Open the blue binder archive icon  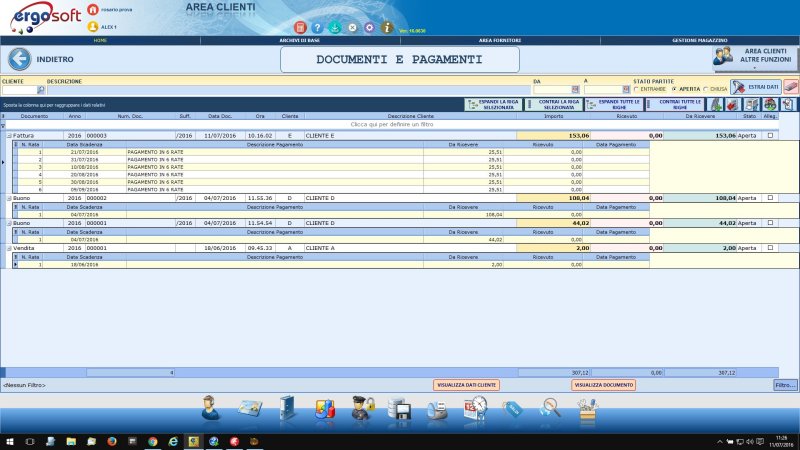click(x=287, y=408)
